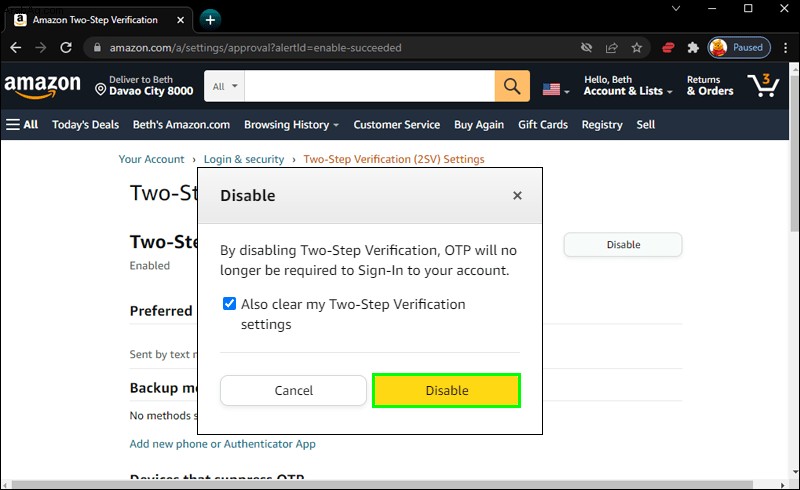This screenshot has height=490, width=800.
Task: Click the Amazon Two-Step Verification tab title
Action: point(95,20)
